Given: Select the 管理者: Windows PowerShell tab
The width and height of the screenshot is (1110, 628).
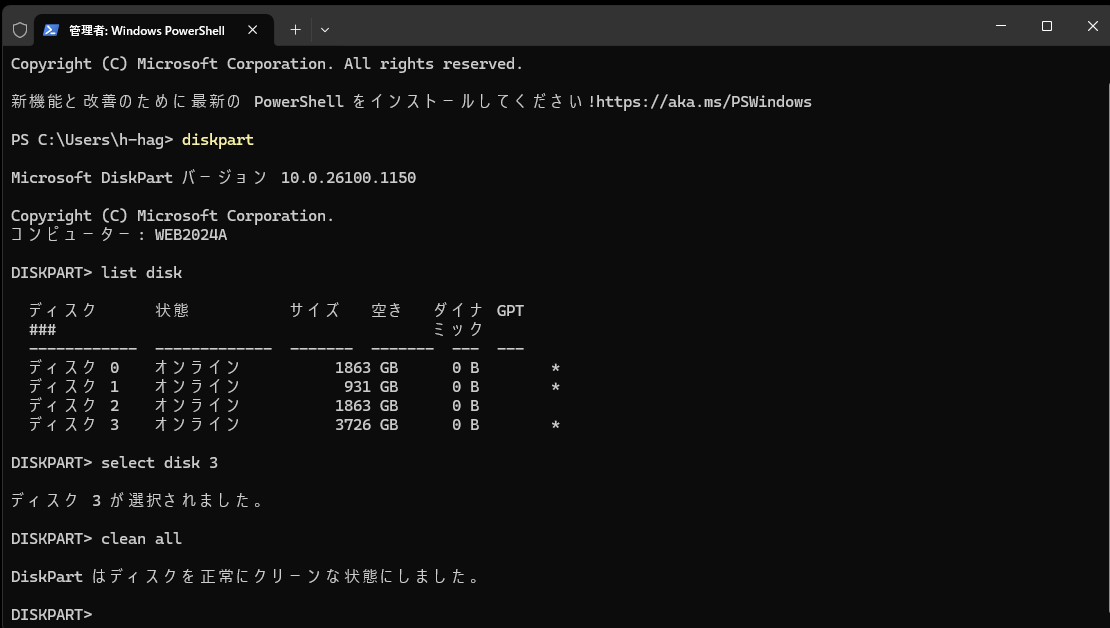Looking at the screenshot, I should point(154,30).
